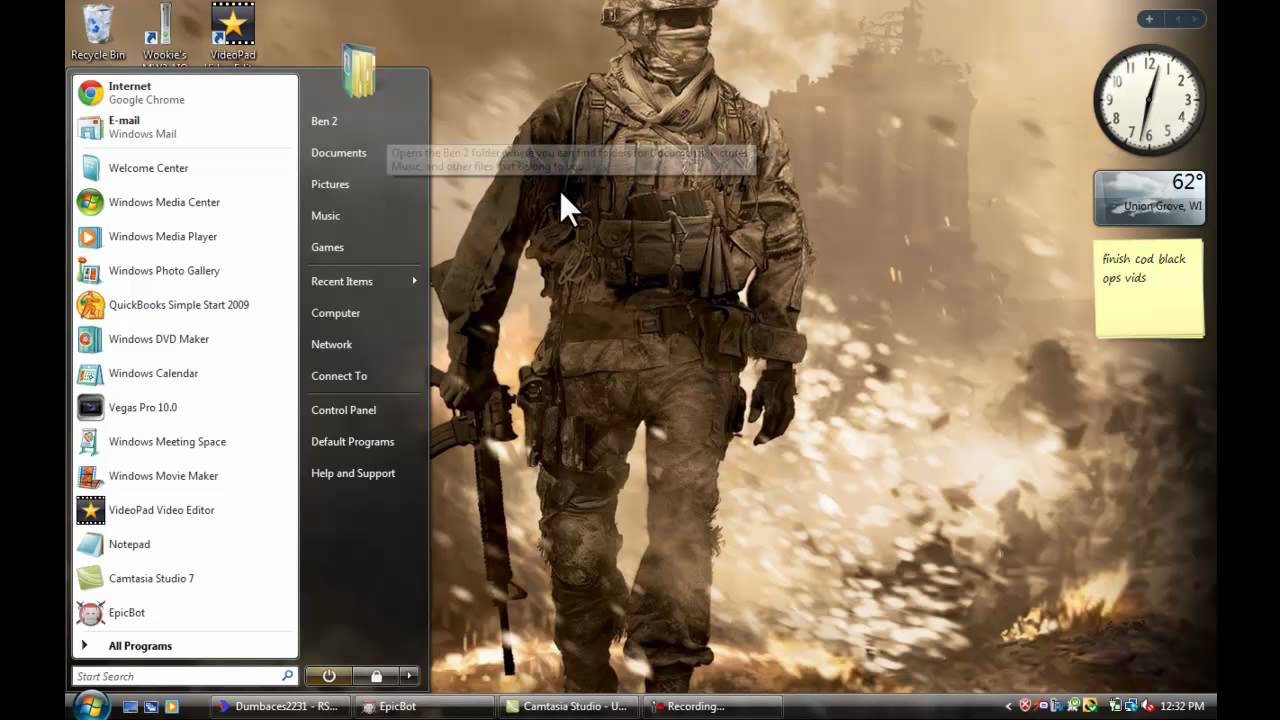Screen dimensions: 1280x720
Task: Switch to Recording taskbar button
Action: click(711, 706)
